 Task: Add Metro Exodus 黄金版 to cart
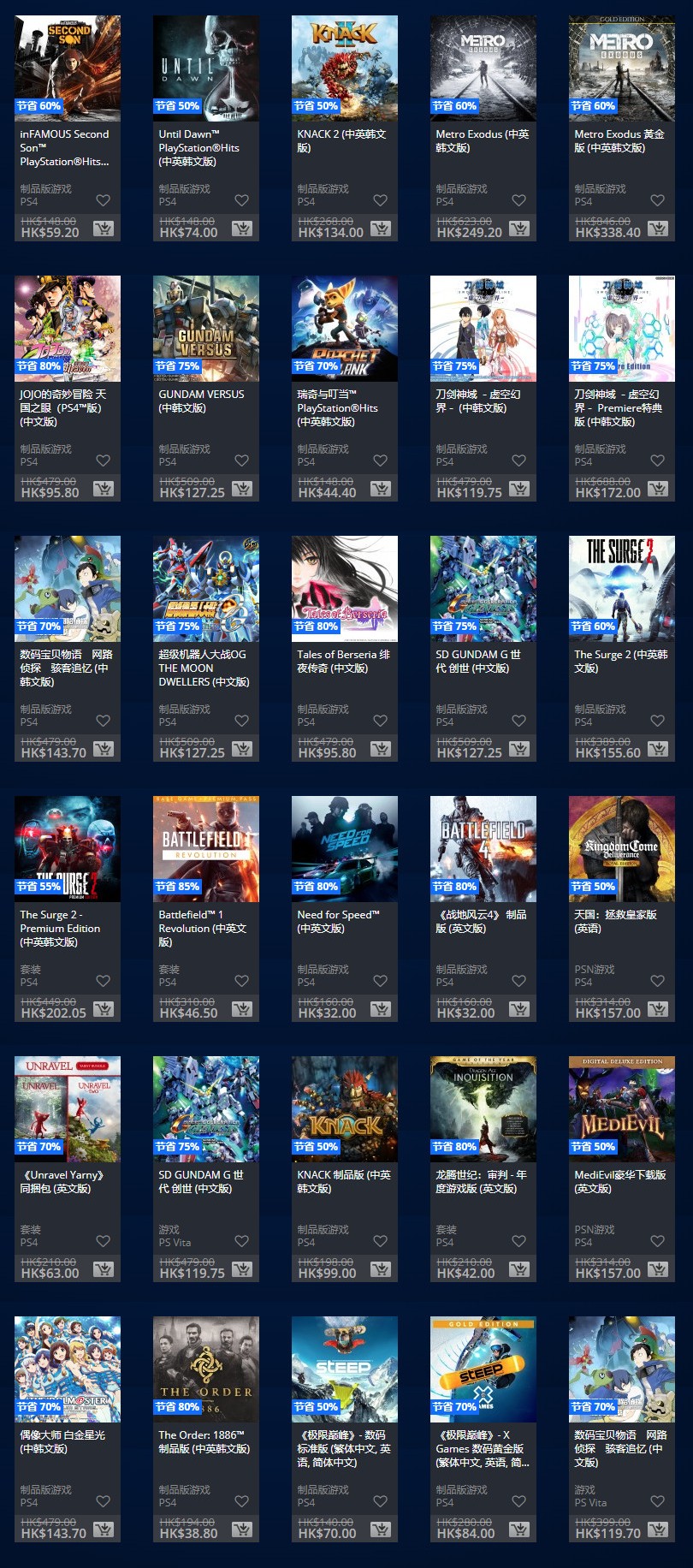(658, 229)
